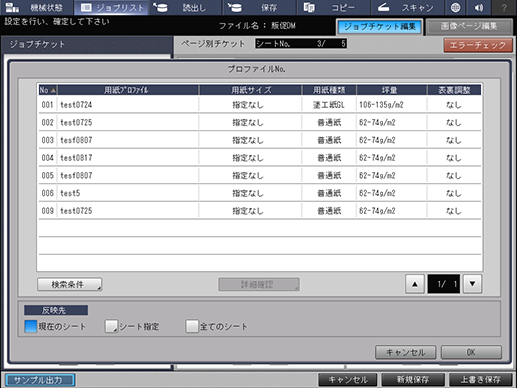
Task: Click the page down arrow button
Action: point(472,284)
